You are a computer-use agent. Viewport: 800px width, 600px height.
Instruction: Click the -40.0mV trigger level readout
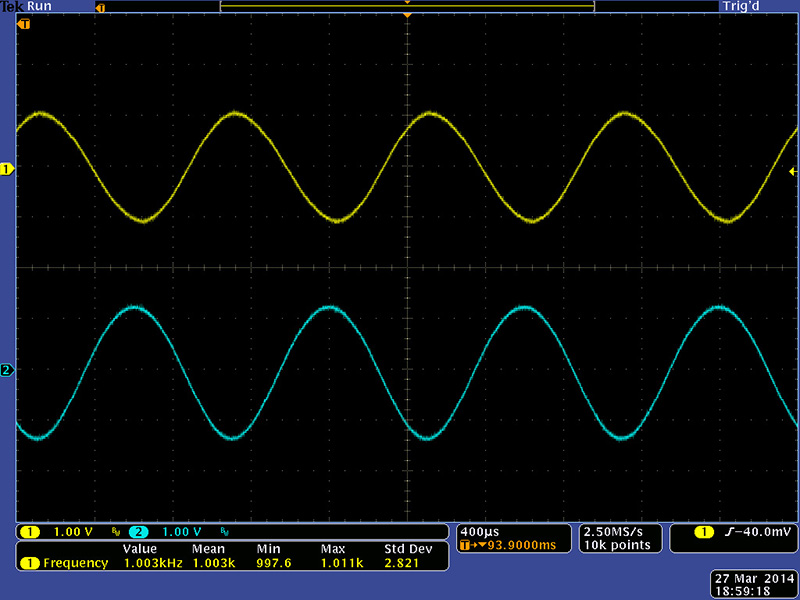(x=756, y=530)
